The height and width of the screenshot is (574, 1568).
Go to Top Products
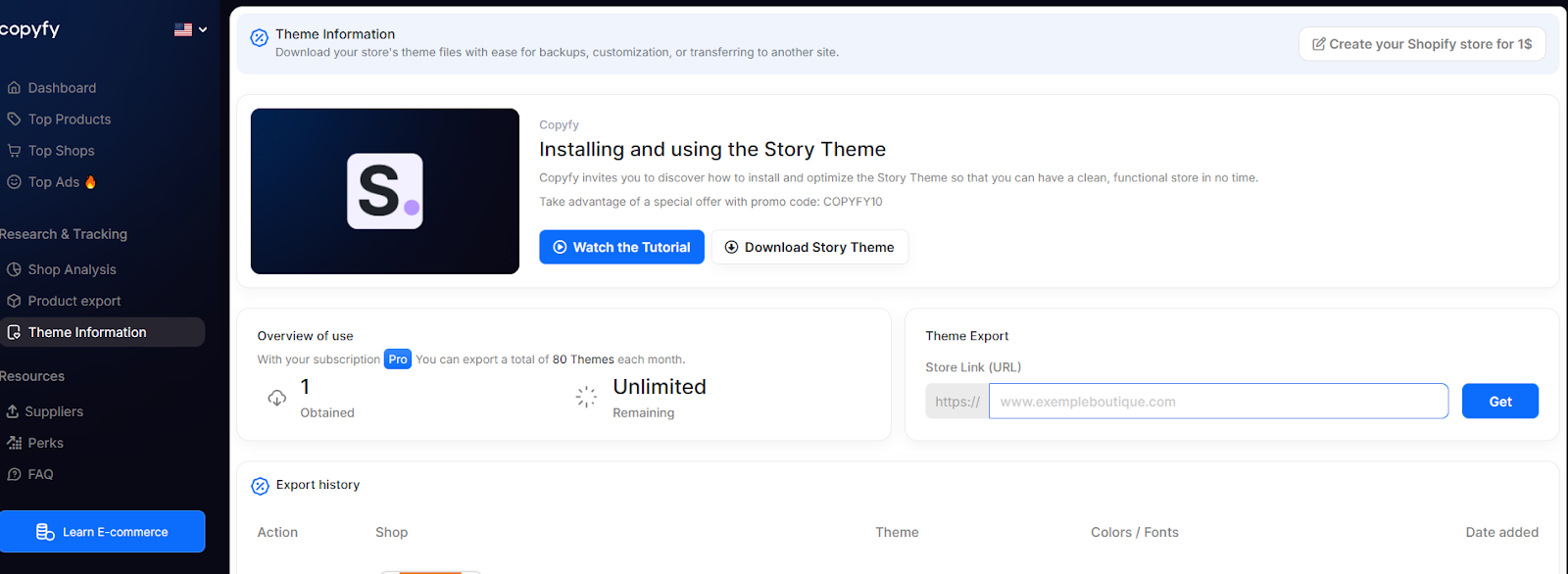70,120
